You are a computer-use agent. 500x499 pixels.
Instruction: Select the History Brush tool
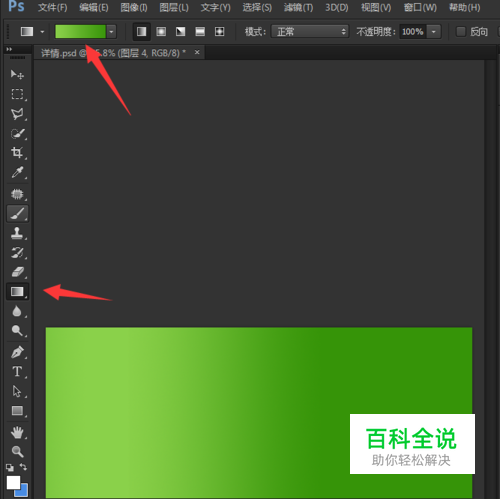(x=17, y=252)
